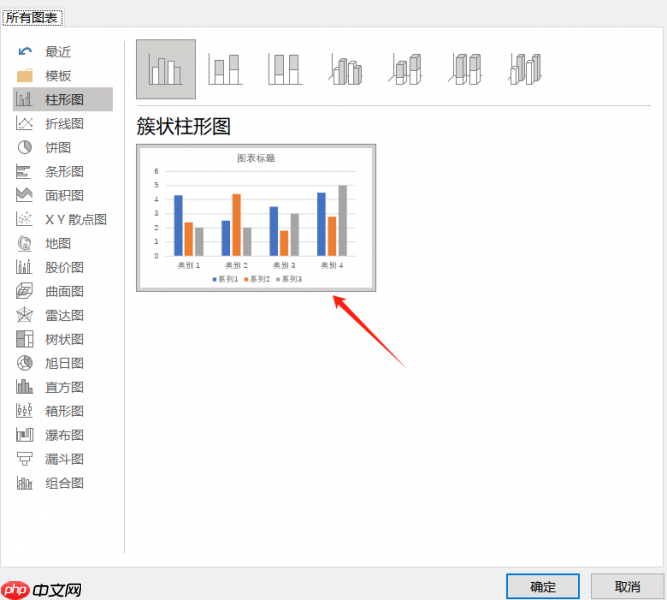Image resolution: width=667 pixels, height=600 pixels.
Task: Choose 组合图 from the chart list
Action: pyautogui.click(x=65, y=483)
